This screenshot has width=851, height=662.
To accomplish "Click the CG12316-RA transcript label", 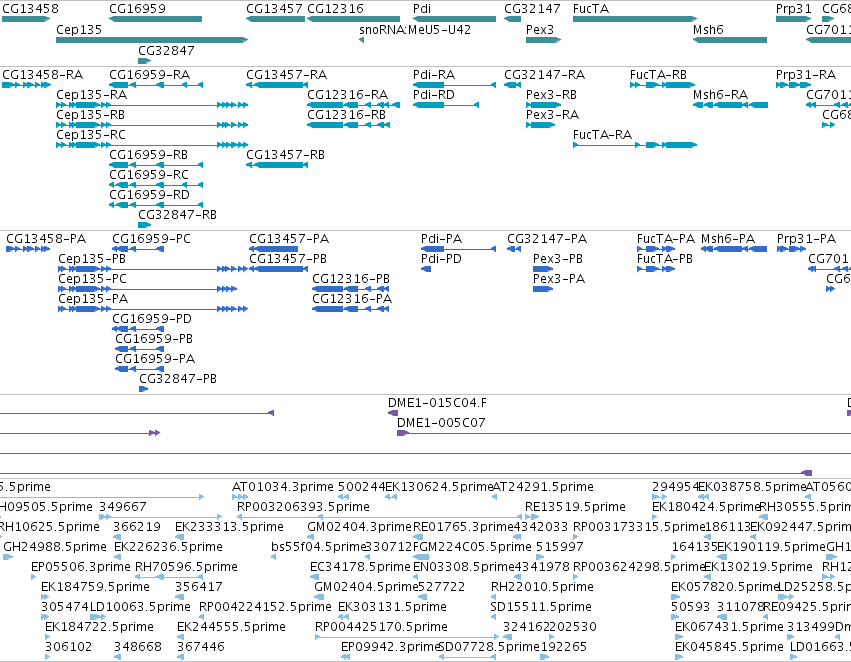I will [x=348, y=95].
